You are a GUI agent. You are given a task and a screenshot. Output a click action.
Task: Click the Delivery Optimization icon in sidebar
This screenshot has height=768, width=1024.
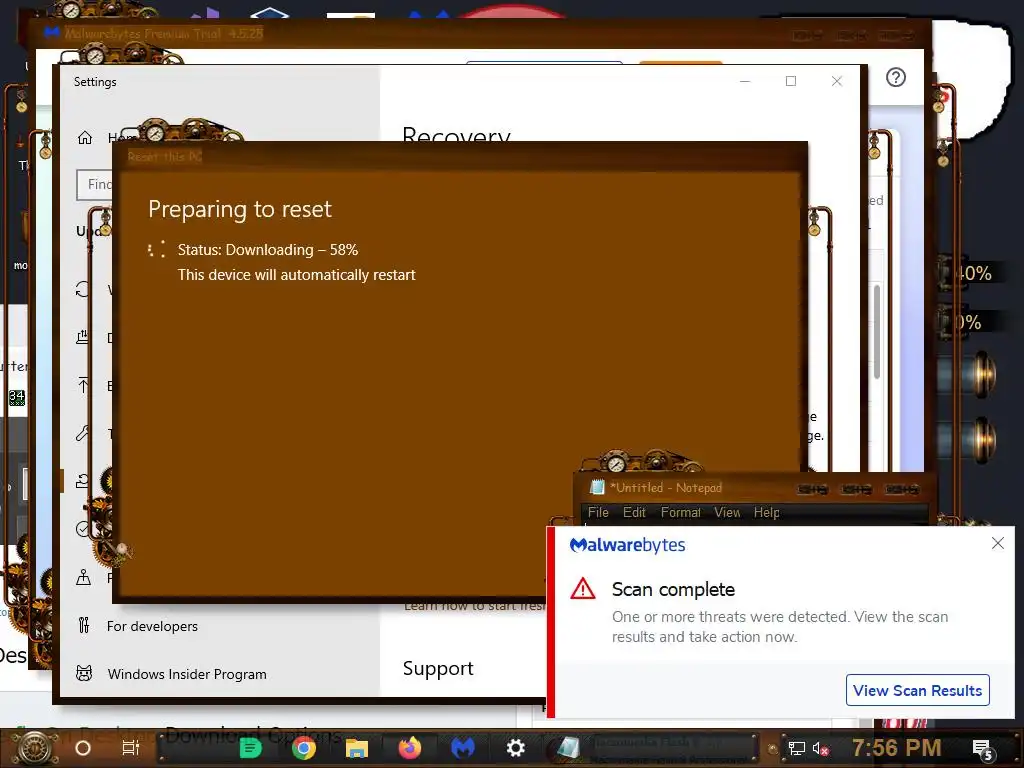click(x=83, y=337)
